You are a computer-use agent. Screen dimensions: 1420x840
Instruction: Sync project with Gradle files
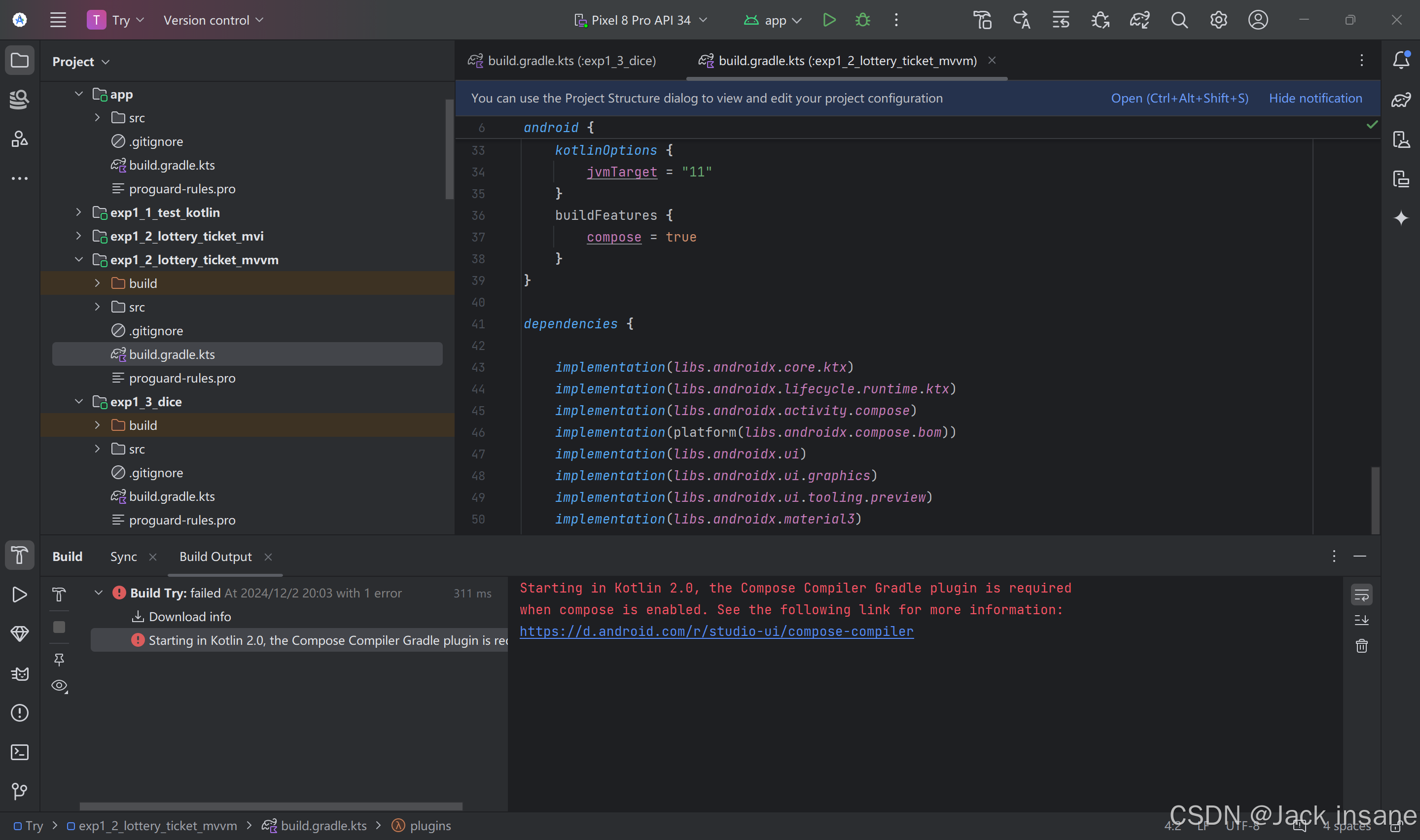tap(1139, 20)
